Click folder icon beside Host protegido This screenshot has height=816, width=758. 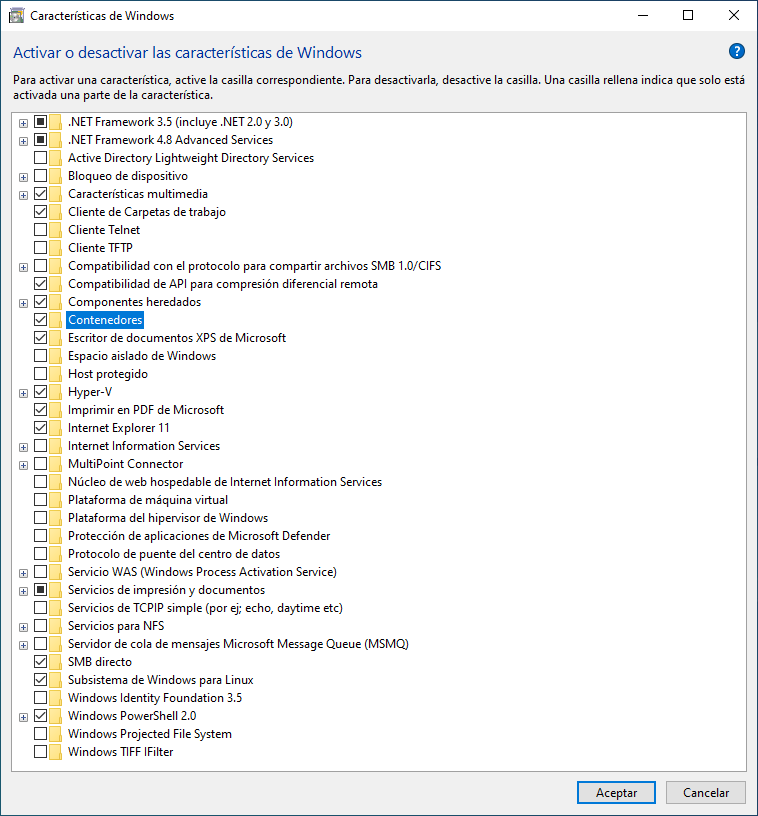coord(56,374)
